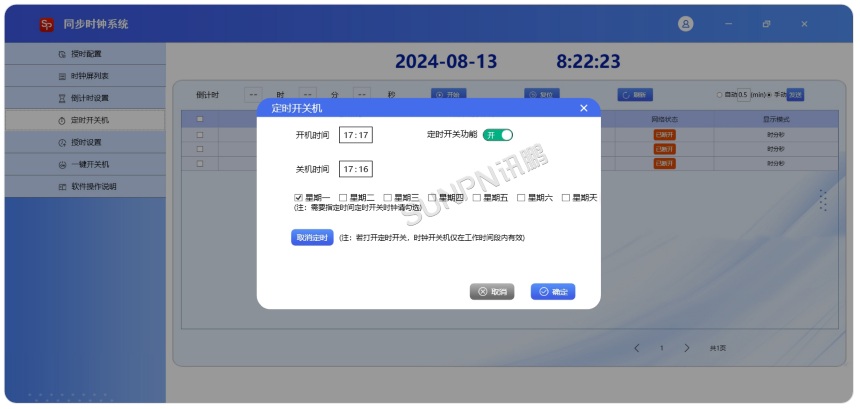Open the 授时配置 sidebar item
This screenshot has height=409, width=860.
point(85,54)
